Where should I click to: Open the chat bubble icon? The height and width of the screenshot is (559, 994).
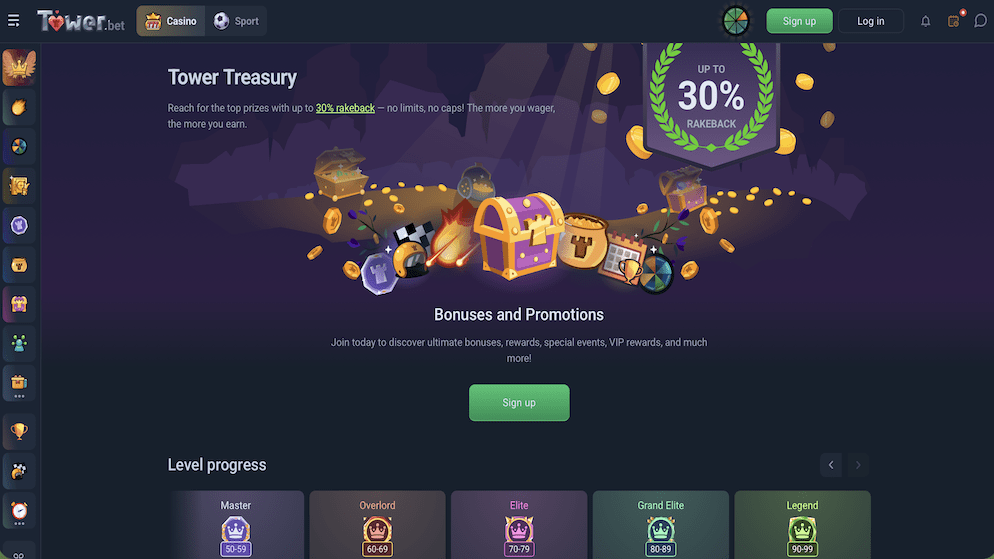(980, 21)
